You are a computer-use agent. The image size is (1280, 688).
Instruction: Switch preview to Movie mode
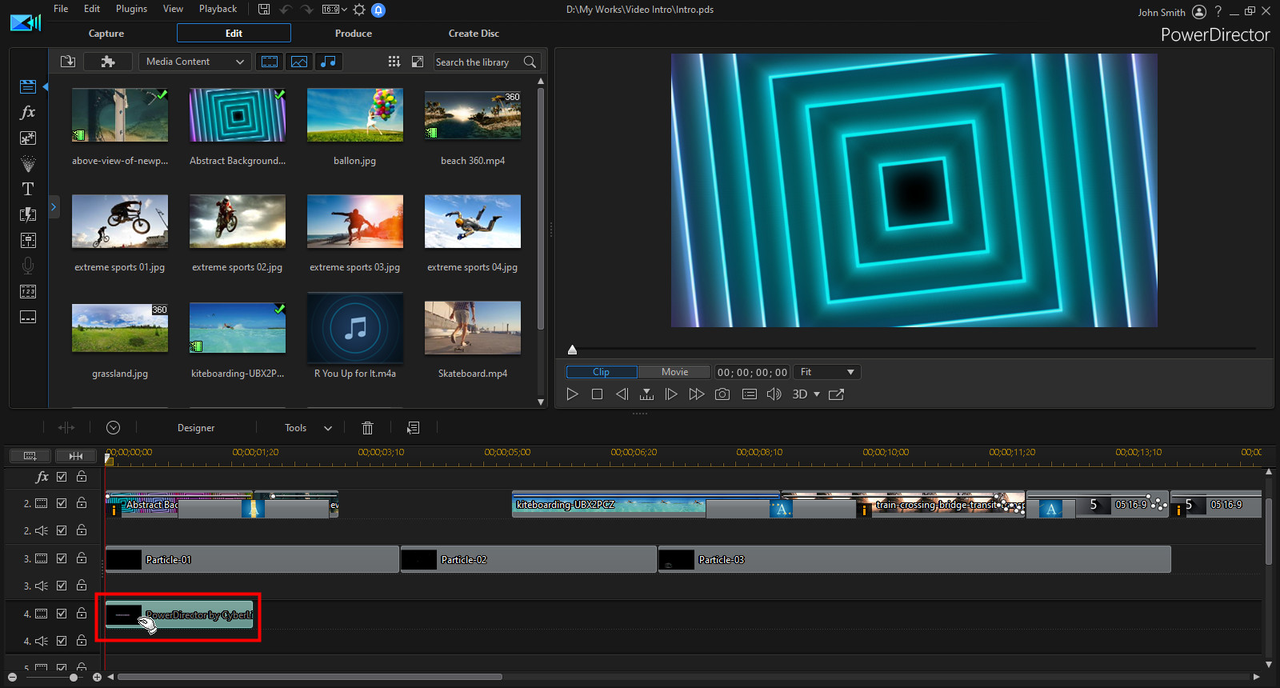674,372
